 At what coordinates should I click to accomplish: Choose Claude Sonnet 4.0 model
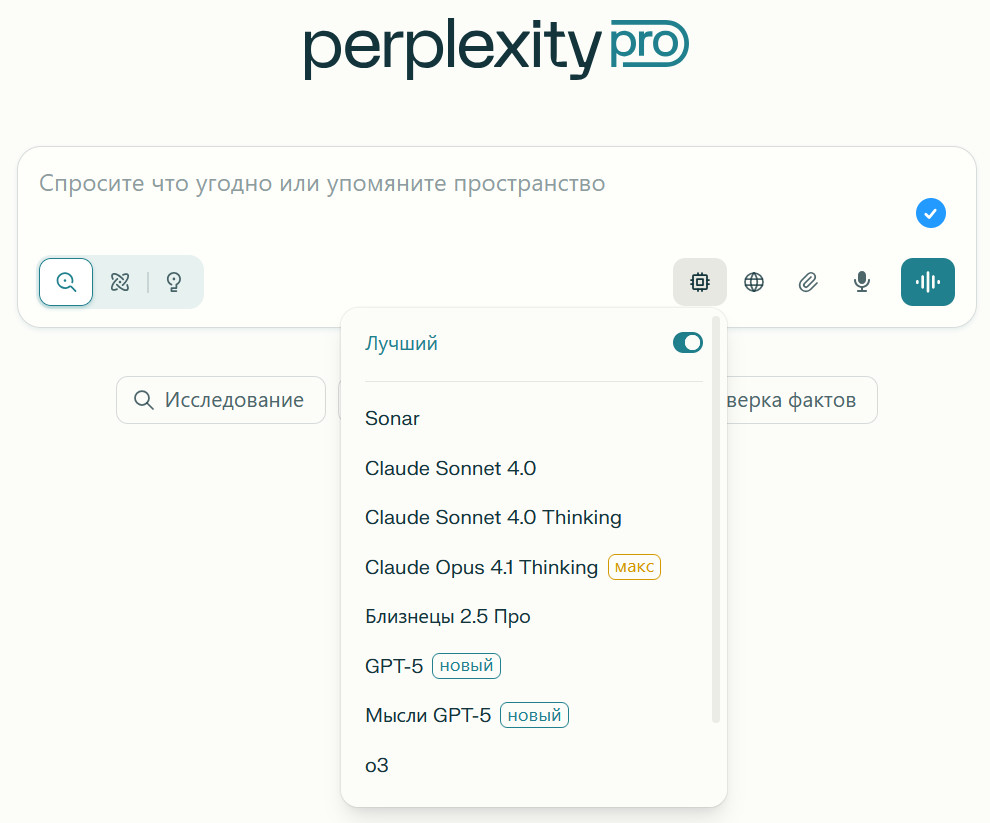(x=443, y=468)
